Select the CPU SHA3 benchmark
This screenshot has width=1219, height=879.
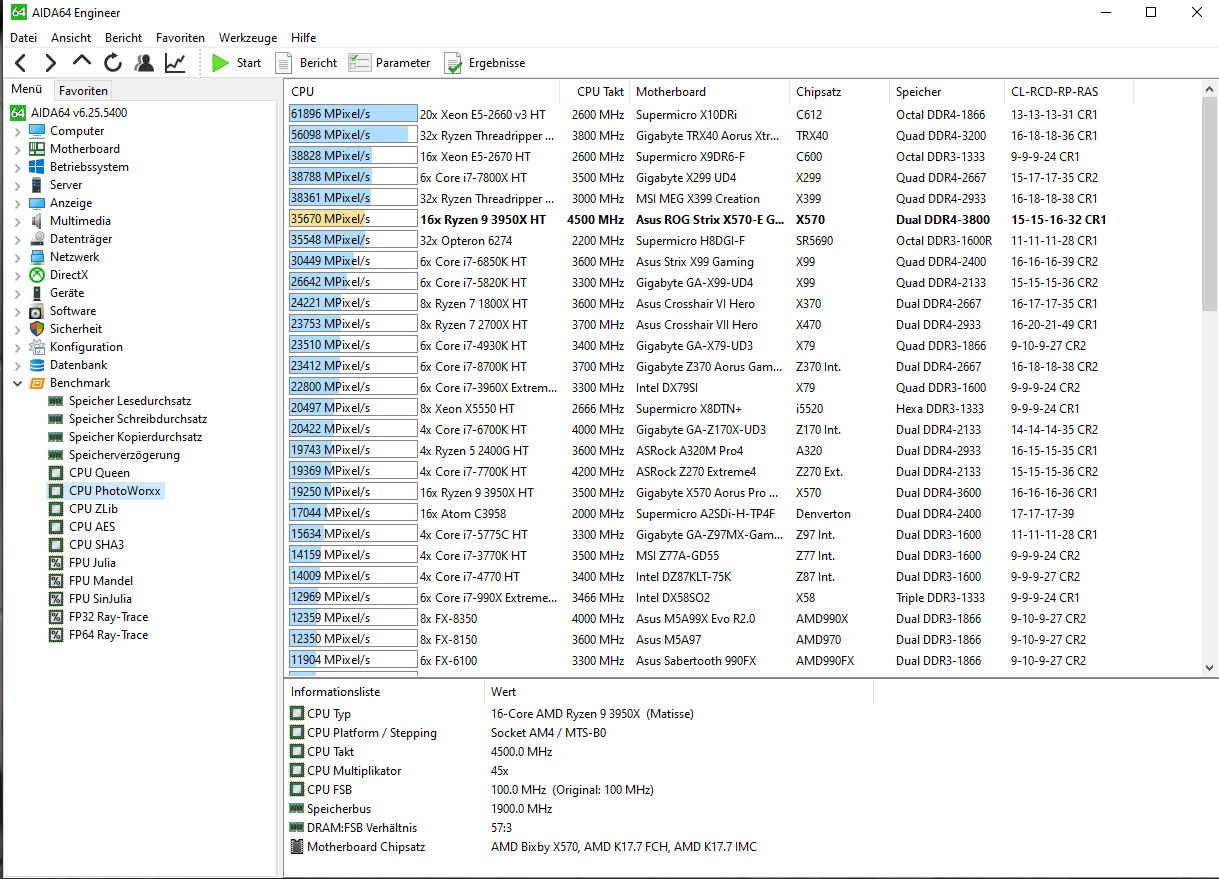96,545
